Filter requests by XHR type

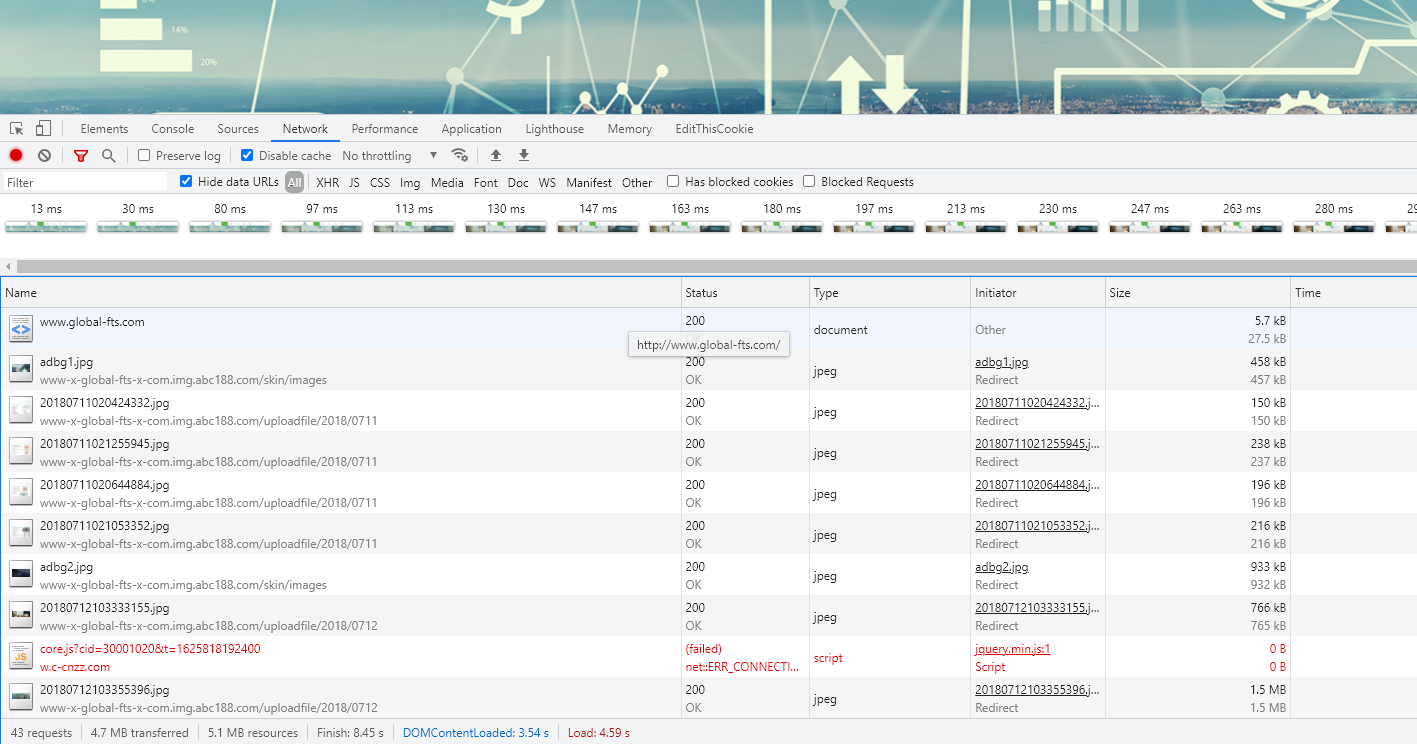[327, 183]
